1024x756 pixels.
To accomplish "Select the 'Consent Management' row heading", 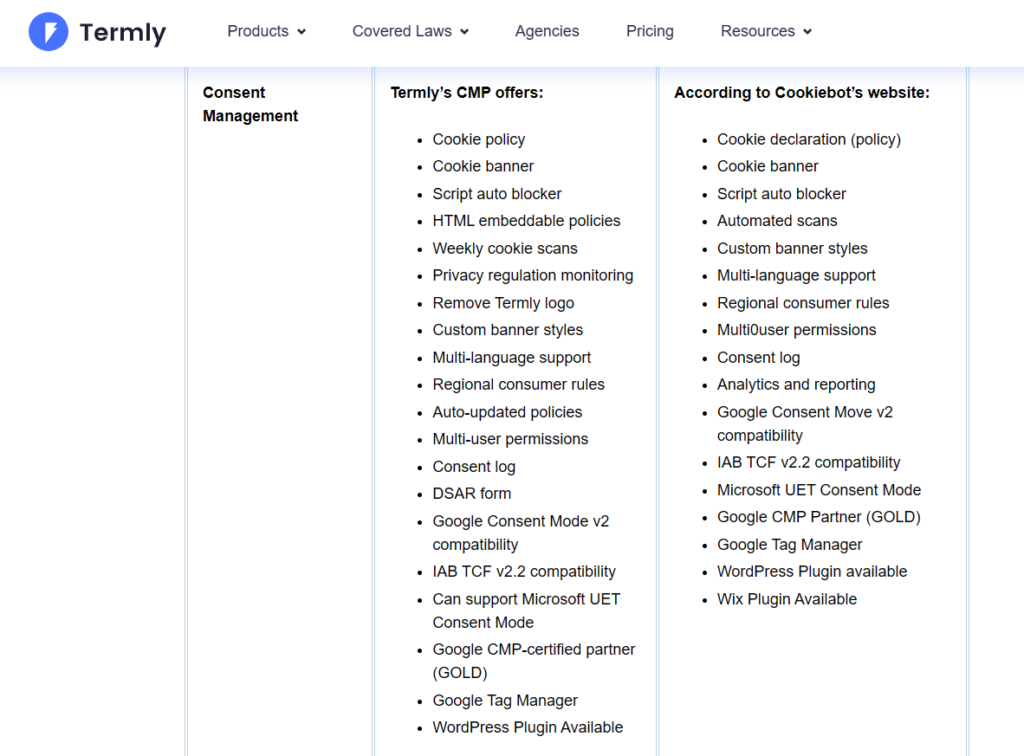I will pyautogui.click(x=250, y=104).
